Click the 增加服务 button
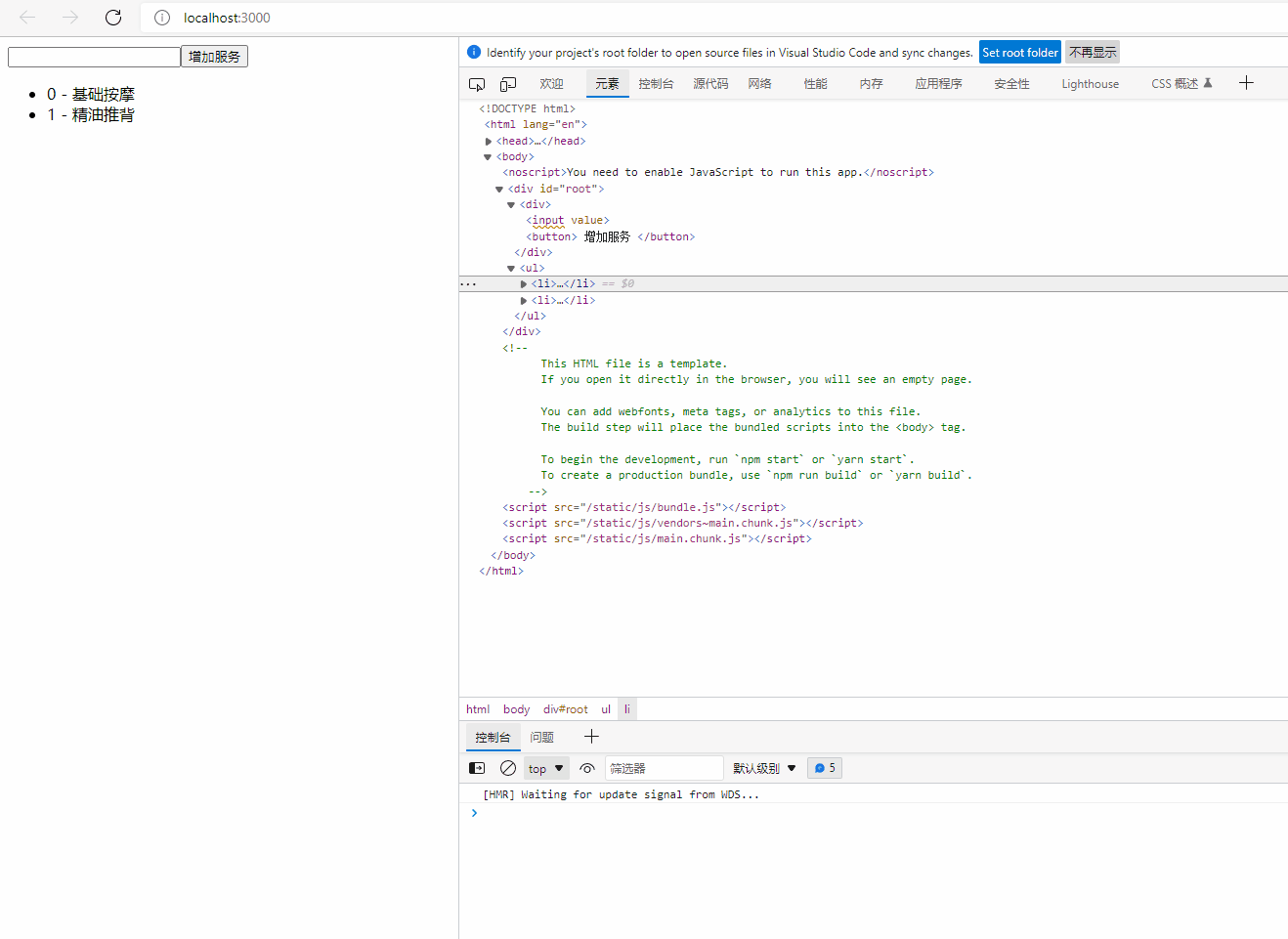The width and height of the screenshot is (1288, 939). (214, 57)
